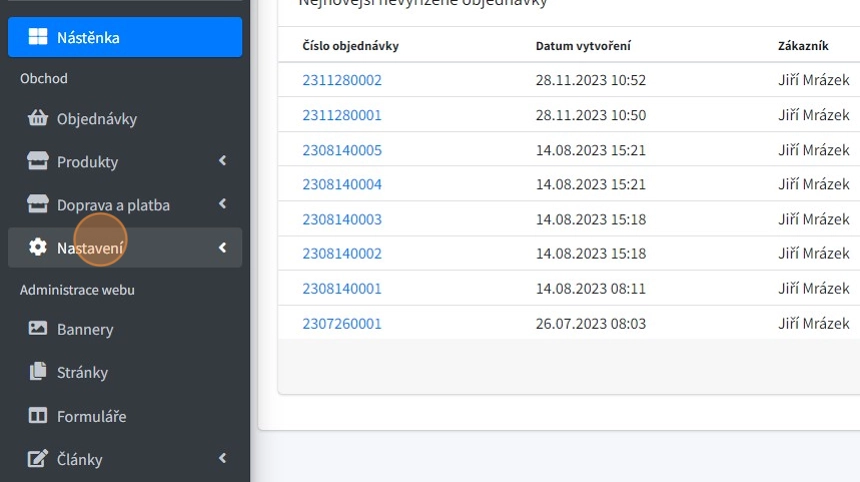The height and width of the screenshot is (482, 860).
Task: View order 2307260001
Action: pyautogui.click(x=342, y=323)
